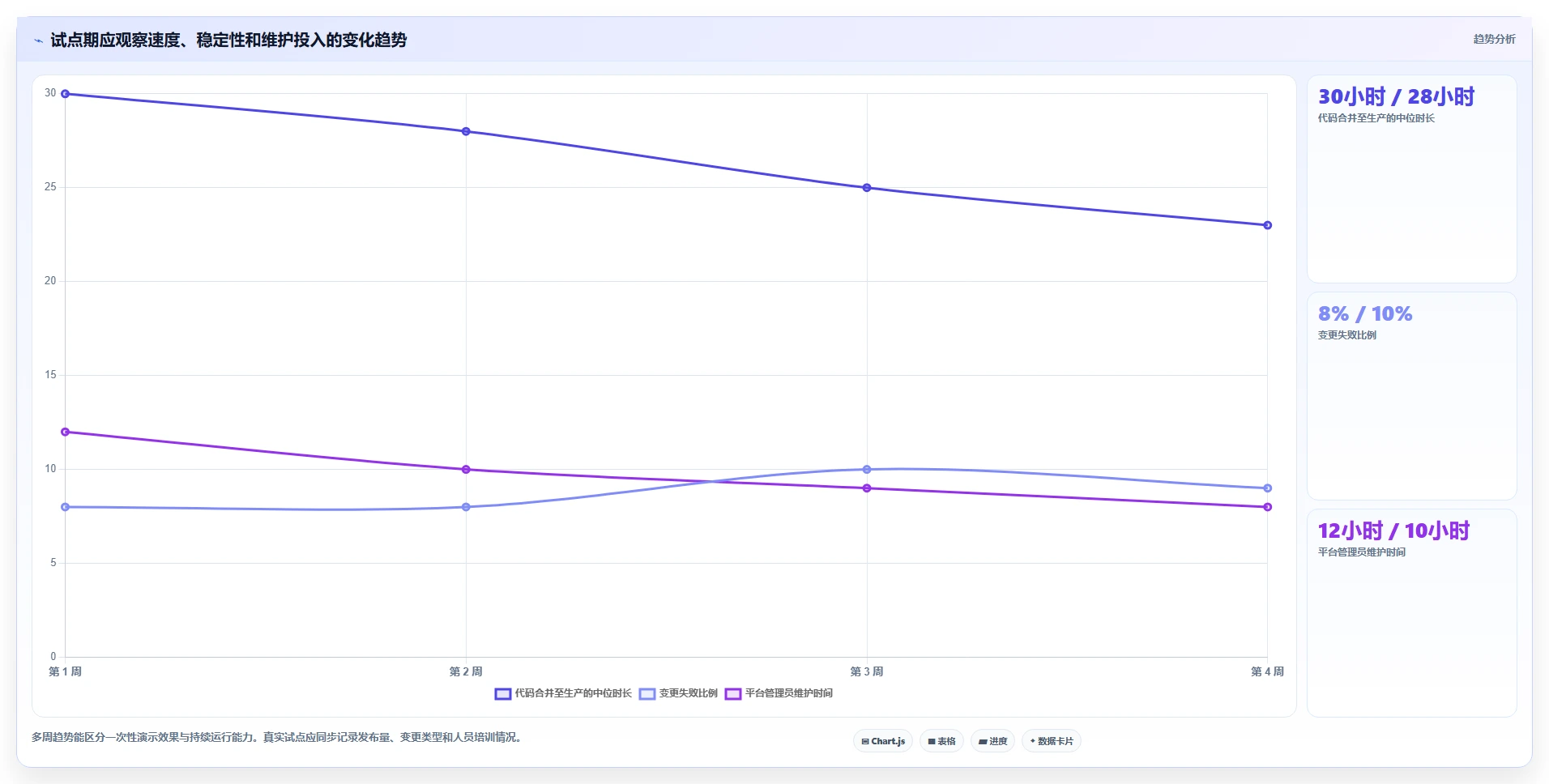Click the y-axis label 5
Screen dimensions: 1549x784
point(53,563)
